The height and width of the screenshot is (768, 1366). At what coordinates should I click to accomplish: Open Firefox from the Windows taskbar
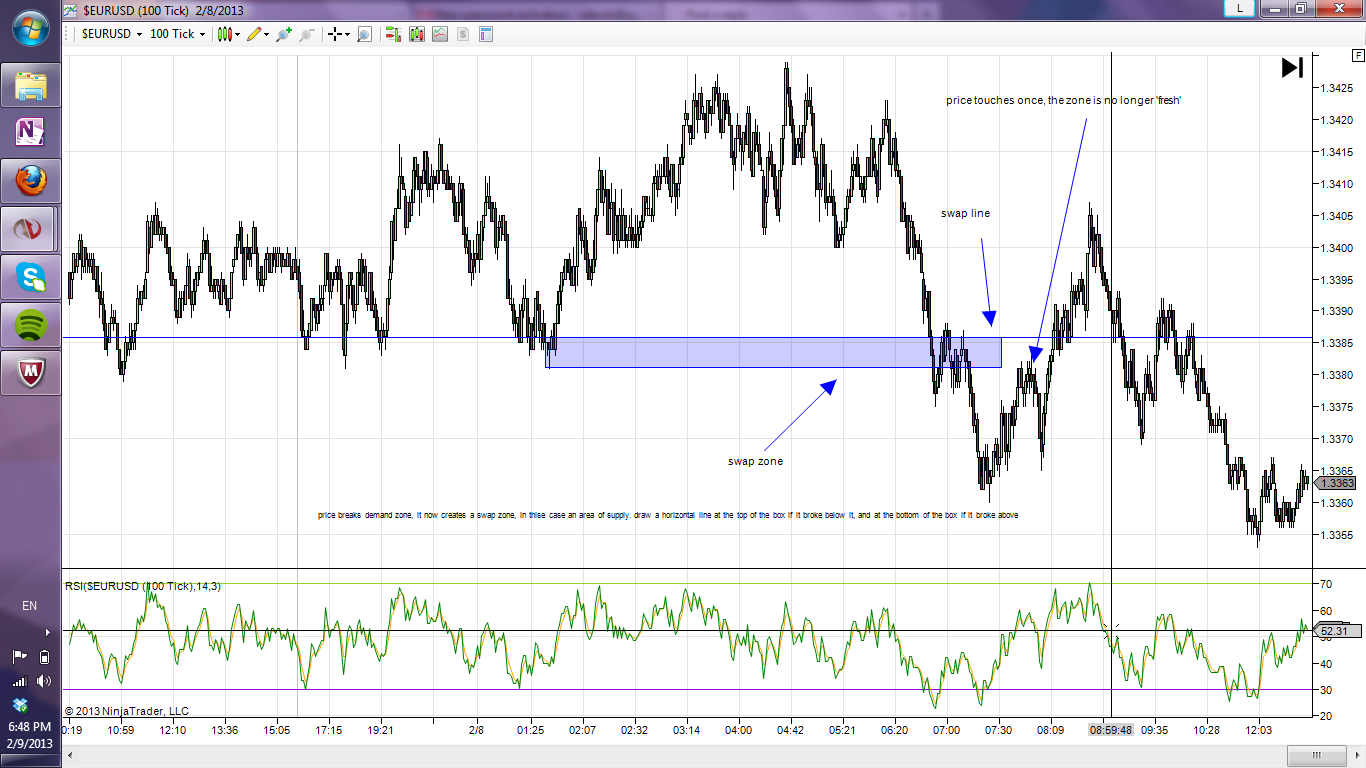31,181
